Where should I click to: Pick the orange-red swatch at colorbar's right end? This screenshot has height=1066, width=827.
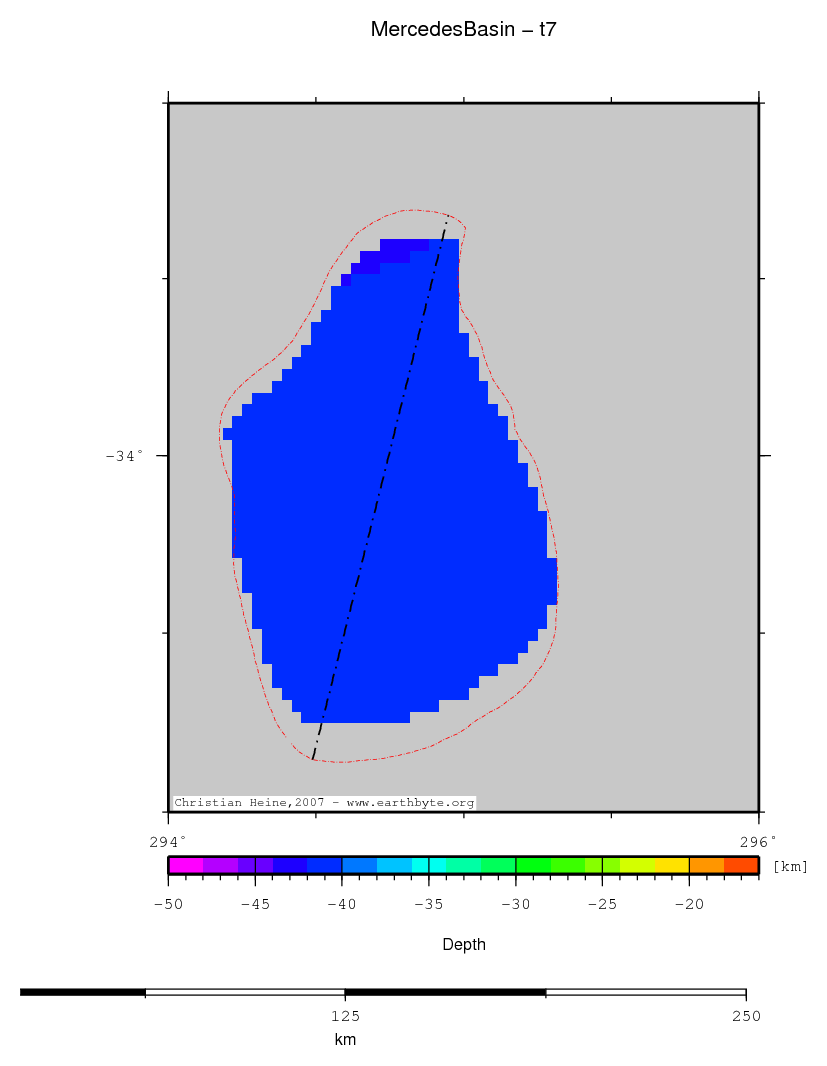[741, 865]
